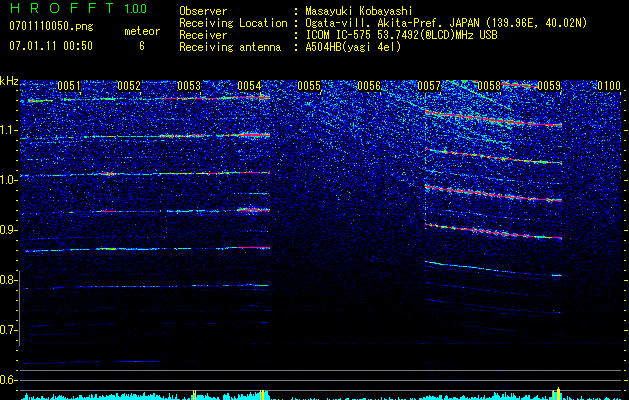Click the 0057 time marker

429,86
